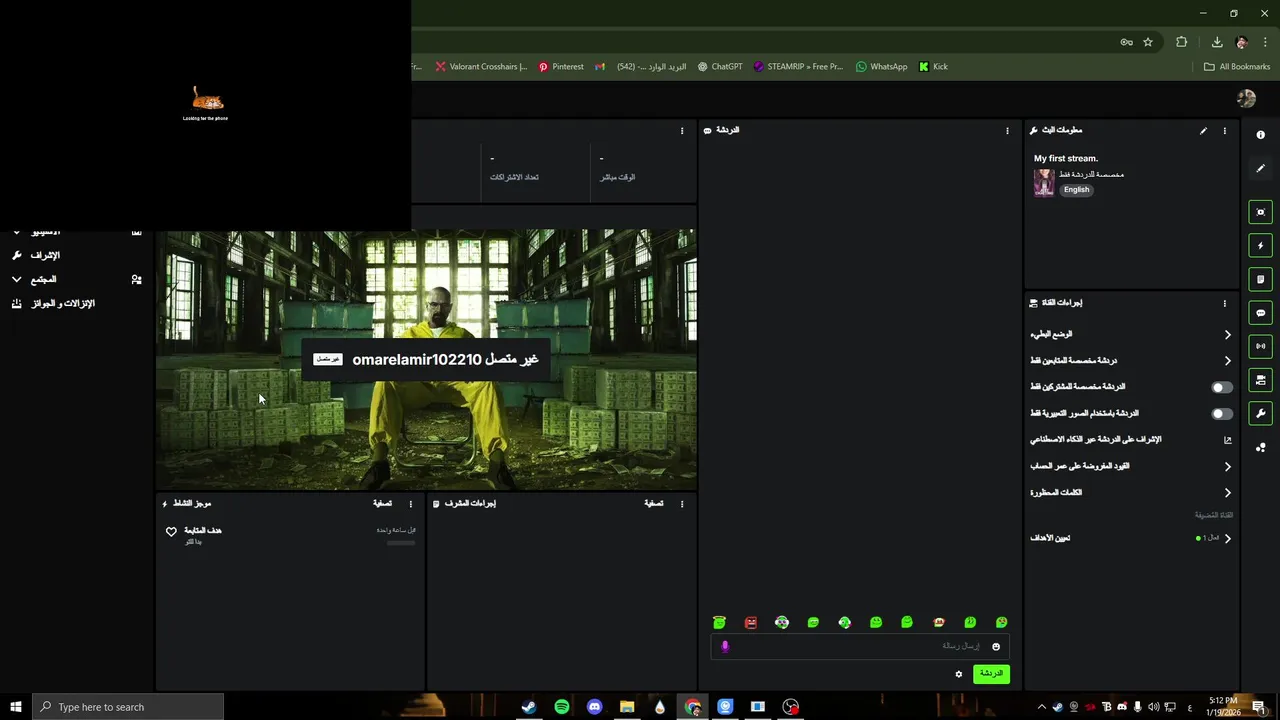
Task: Toggle the wrench panel icon in sidebar
Action: (1260, 413)
